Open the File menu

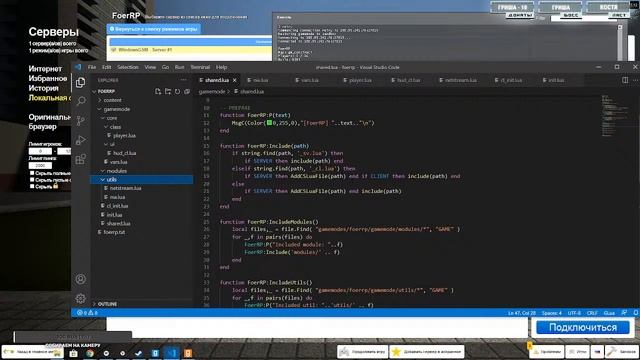pyautogui.click(x=92, y=67)
